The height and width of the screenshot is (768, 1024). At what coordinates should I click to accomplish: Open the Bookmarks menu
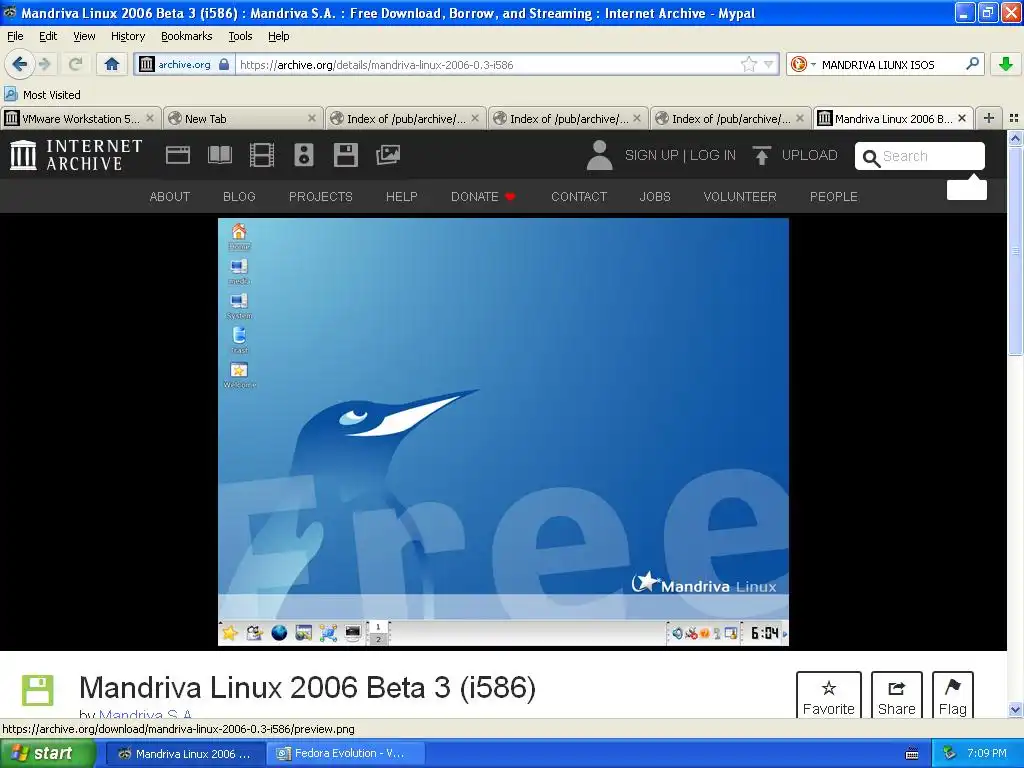[x=186, y=36]
